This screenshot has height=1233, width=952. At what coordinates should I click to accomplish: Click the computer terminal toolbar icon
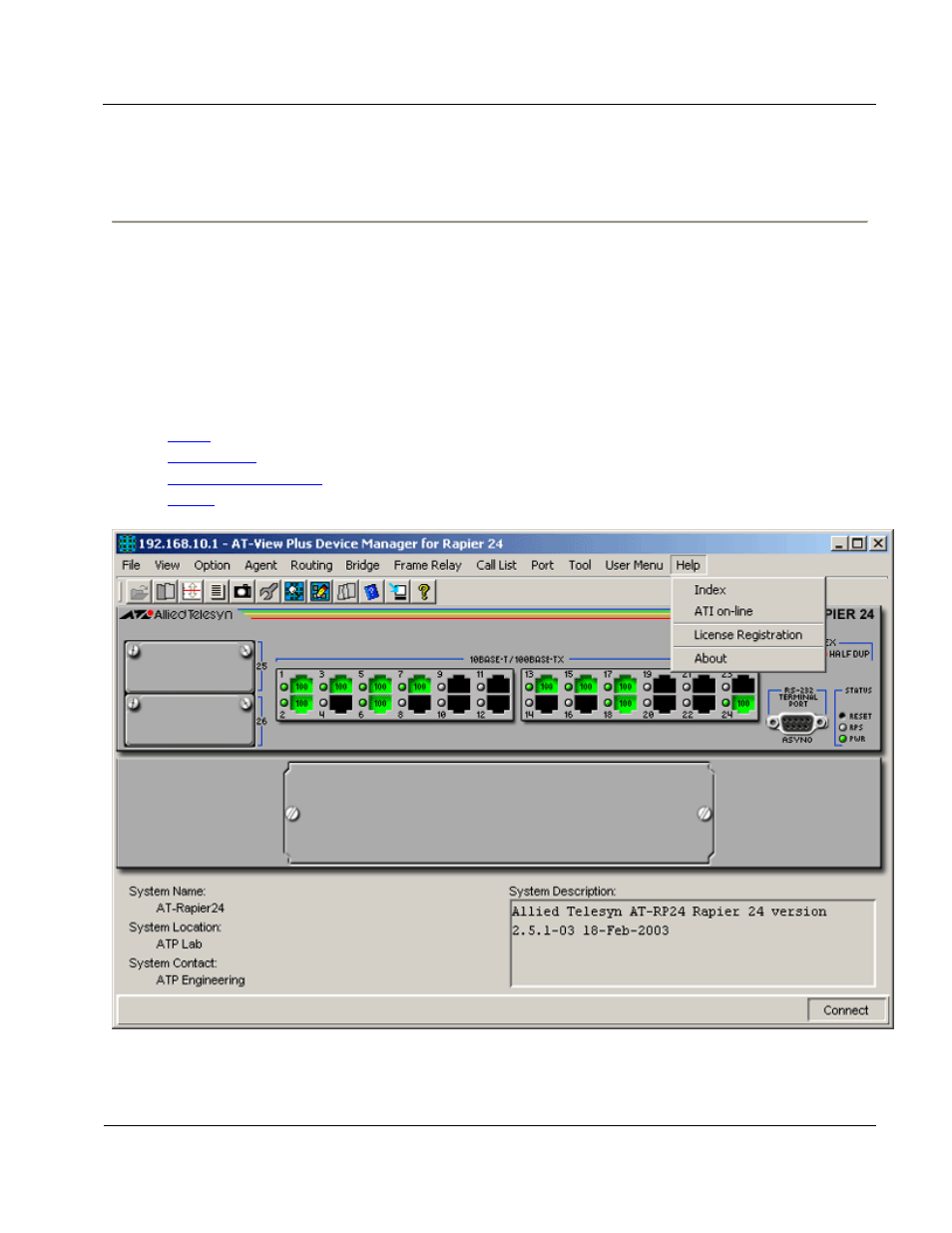[x=398, y=592]
